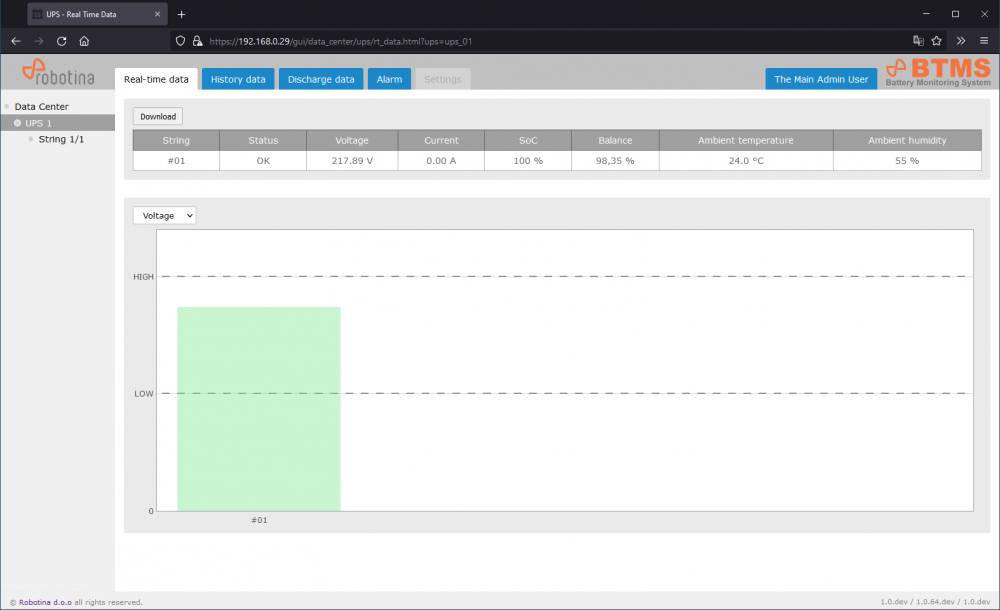Click the green #01 voltage bar
This screenshot has height=610, width=1000.
259,409
